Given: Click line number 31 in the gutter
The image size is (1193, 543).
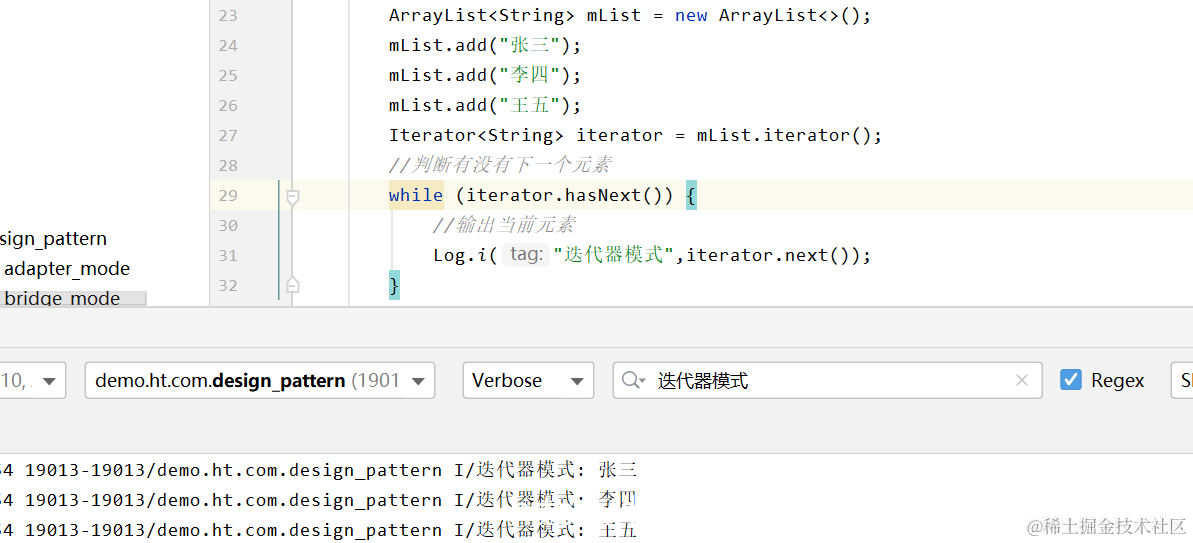Looking at the screenshot, I should click(x=227, y=255).
